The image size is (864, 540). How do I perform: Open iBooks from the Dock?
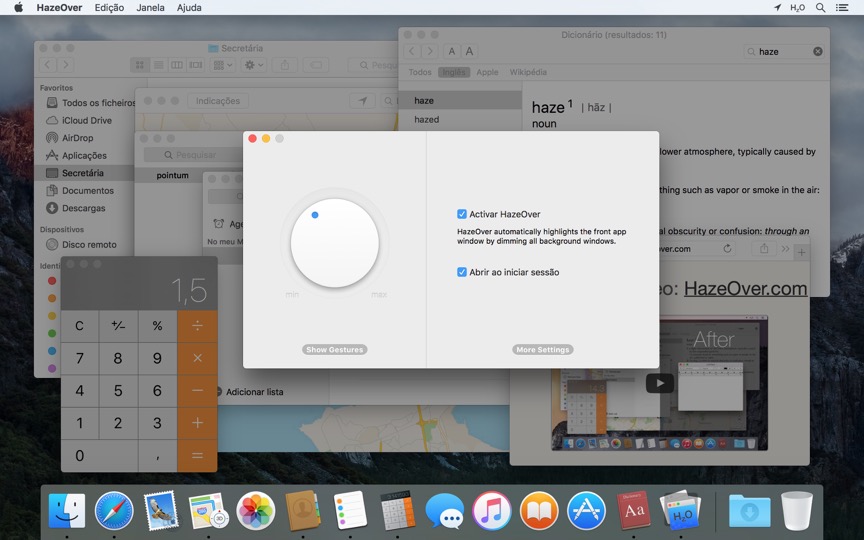[x=539, y=511]
